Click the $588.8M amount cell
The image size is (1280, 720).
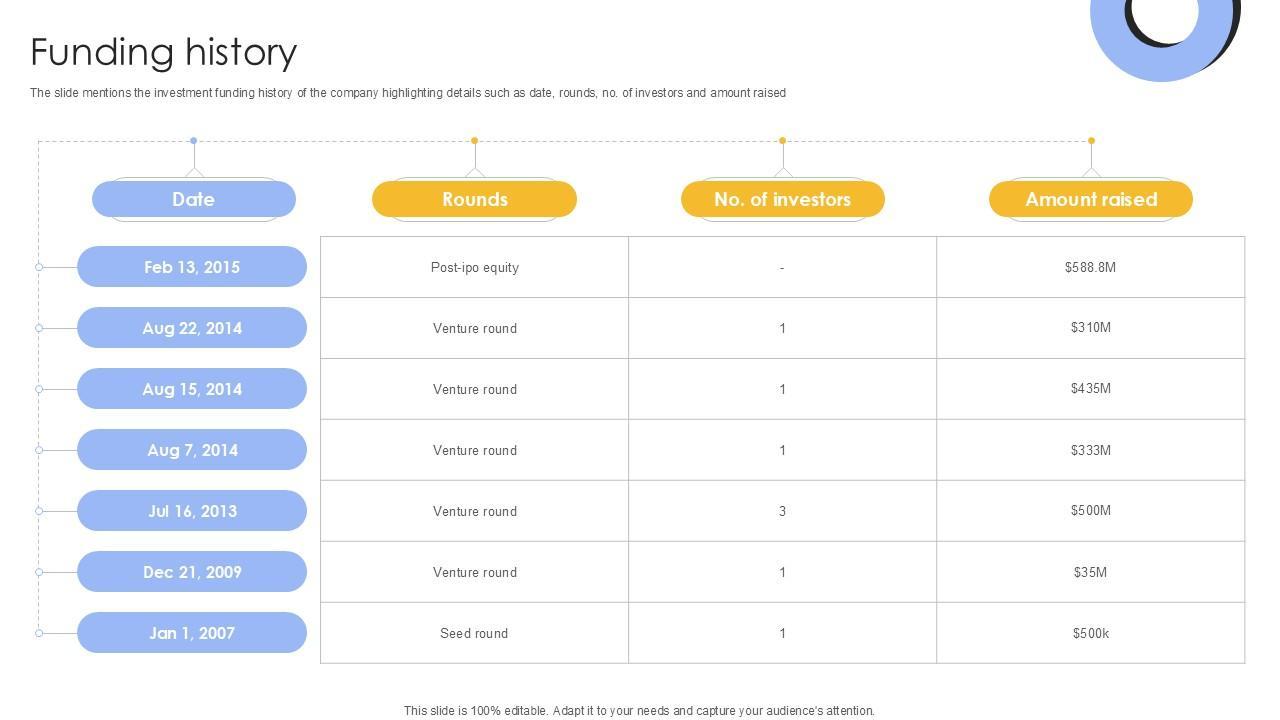[x=1090, y=267]
